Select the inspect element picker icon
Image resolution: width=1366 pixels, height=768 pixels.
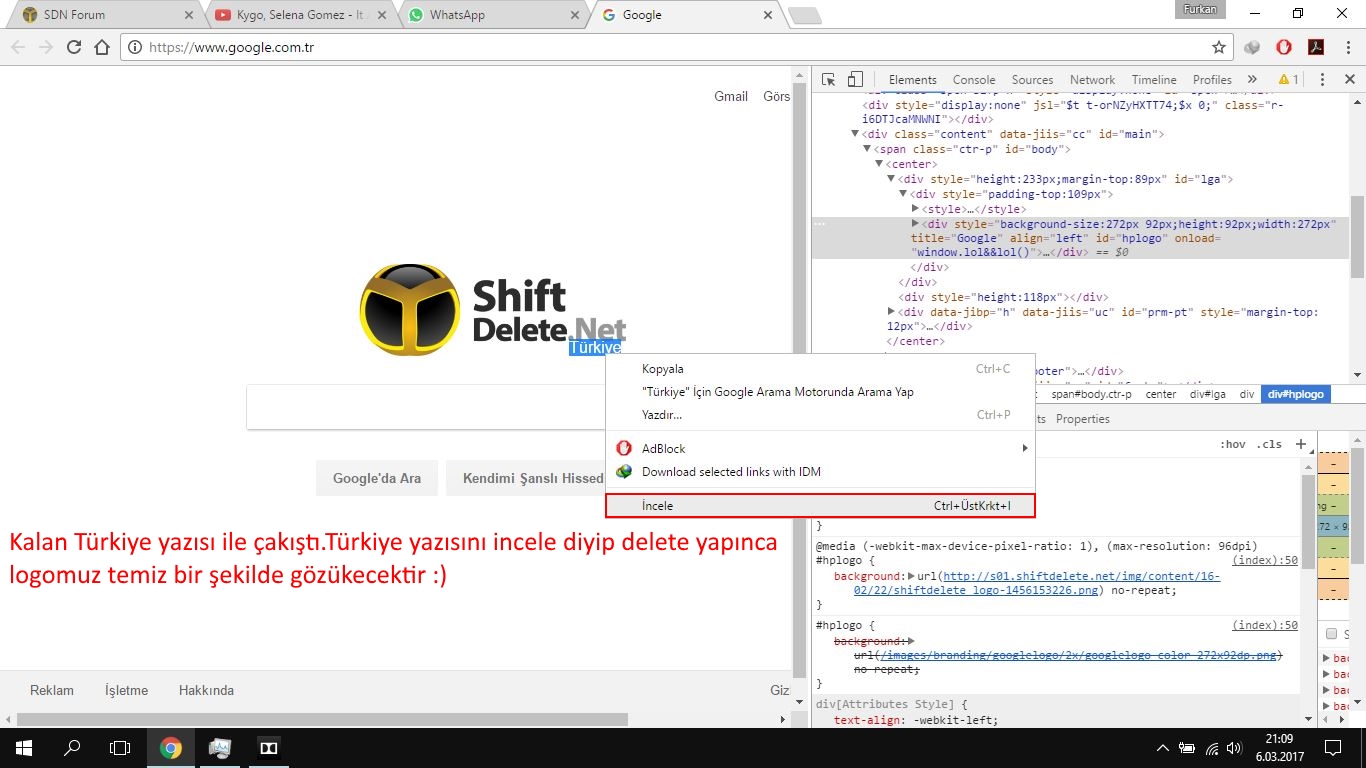click(829, 79)
